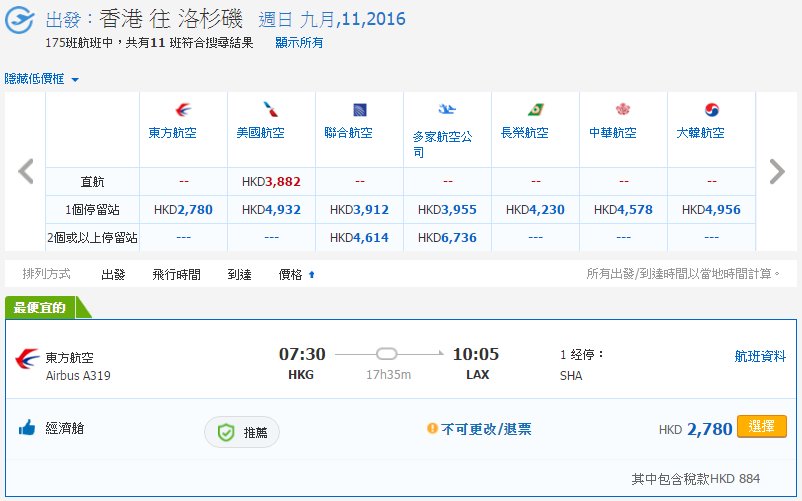Click the China Eastern logo in price grid

pyautogui.click(x=183, y=109)
